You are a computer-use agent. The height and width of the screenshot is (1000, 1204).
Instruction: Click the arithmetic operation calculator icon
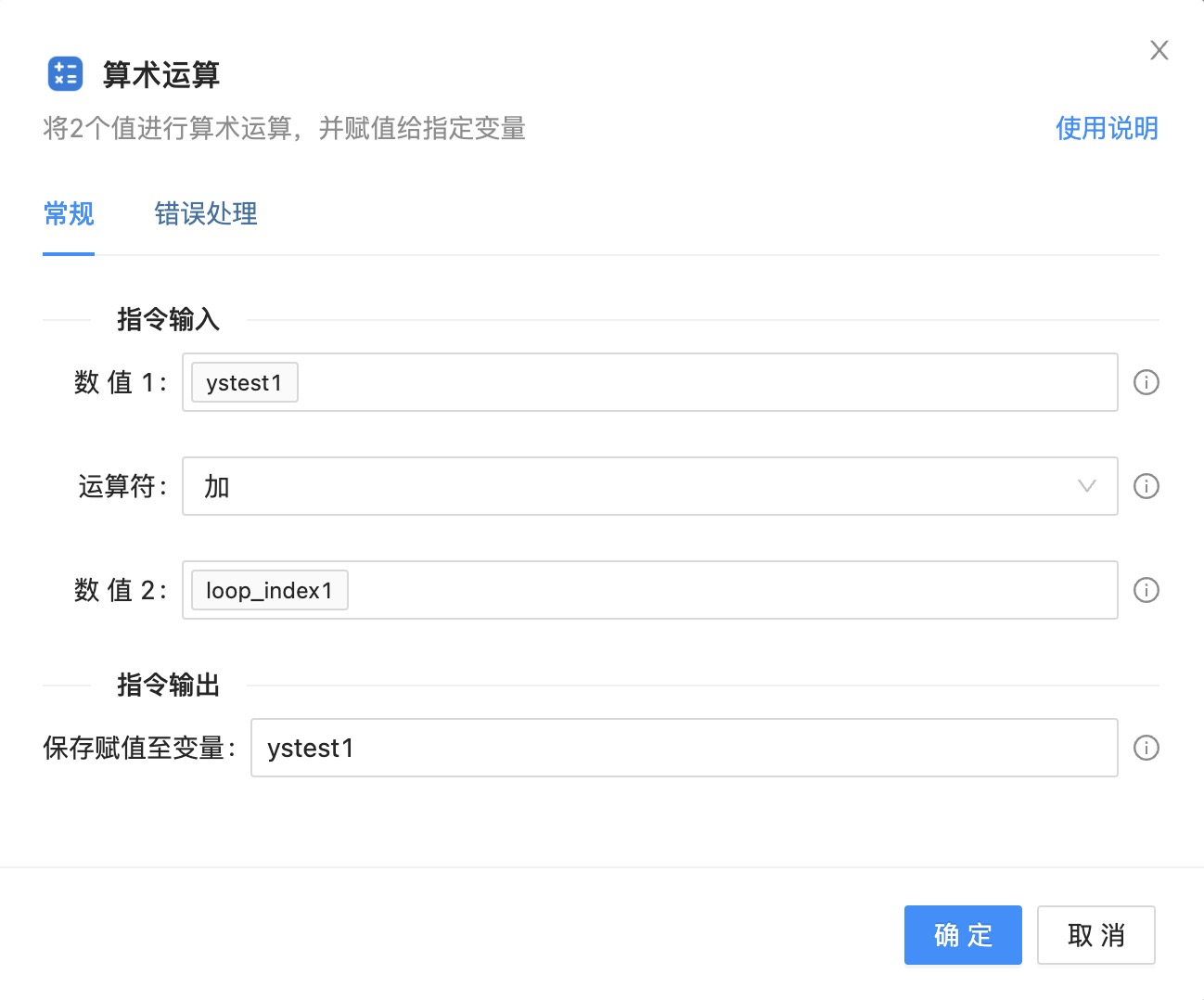point(65,74)
